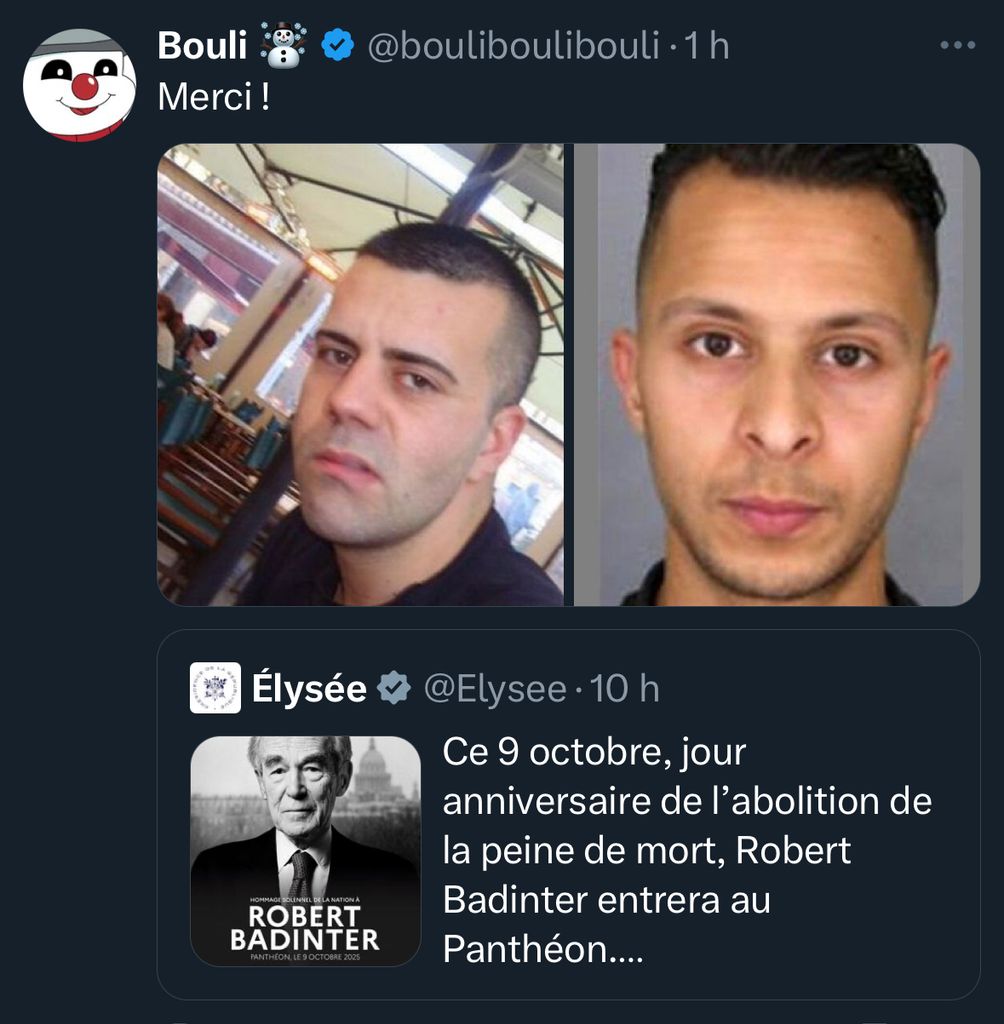Click the snowman emoji in the display name
The height and width of the screenshot is (1024, 1004).
tap(283, 45)
